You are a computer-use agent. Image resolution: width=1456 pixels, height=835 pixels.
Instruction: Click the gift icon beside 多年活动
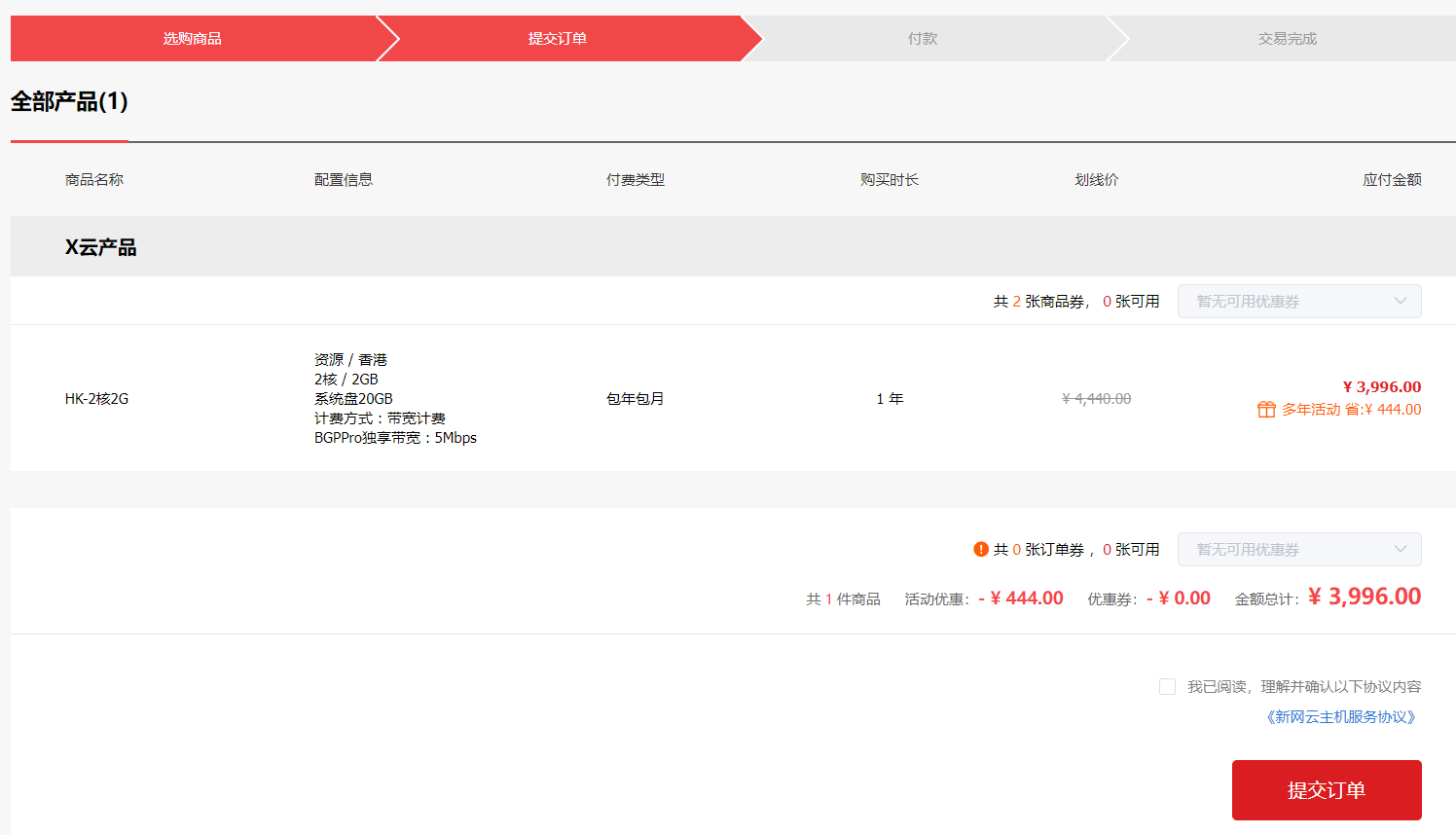click(x=1265, y=409)
